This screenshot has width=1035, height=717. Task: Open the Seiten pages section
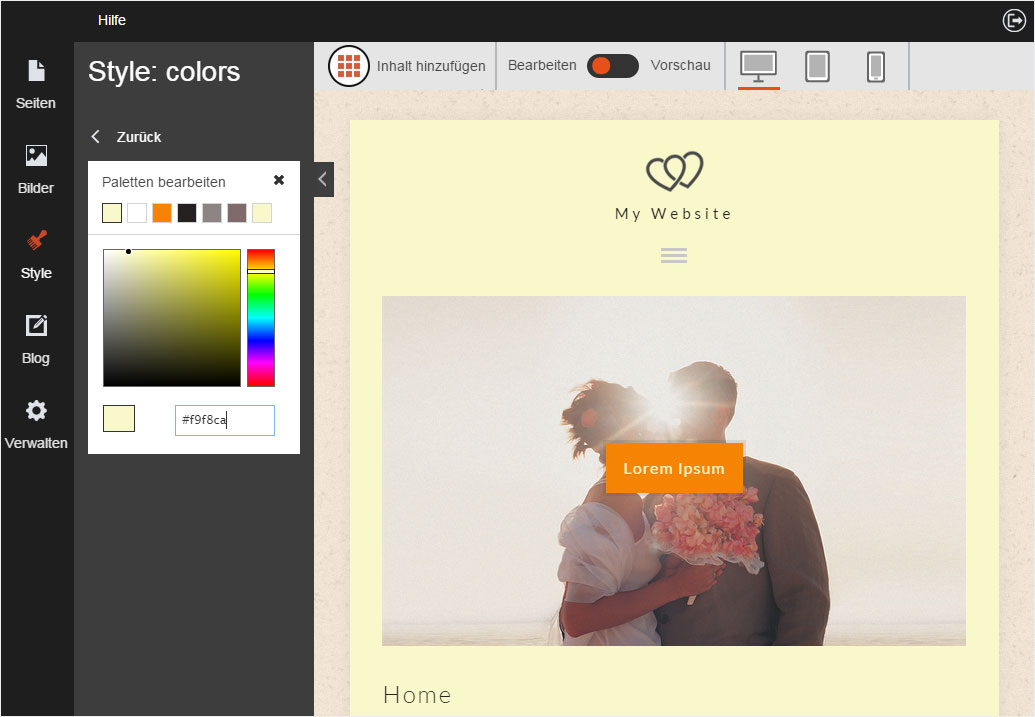point(36,85)
